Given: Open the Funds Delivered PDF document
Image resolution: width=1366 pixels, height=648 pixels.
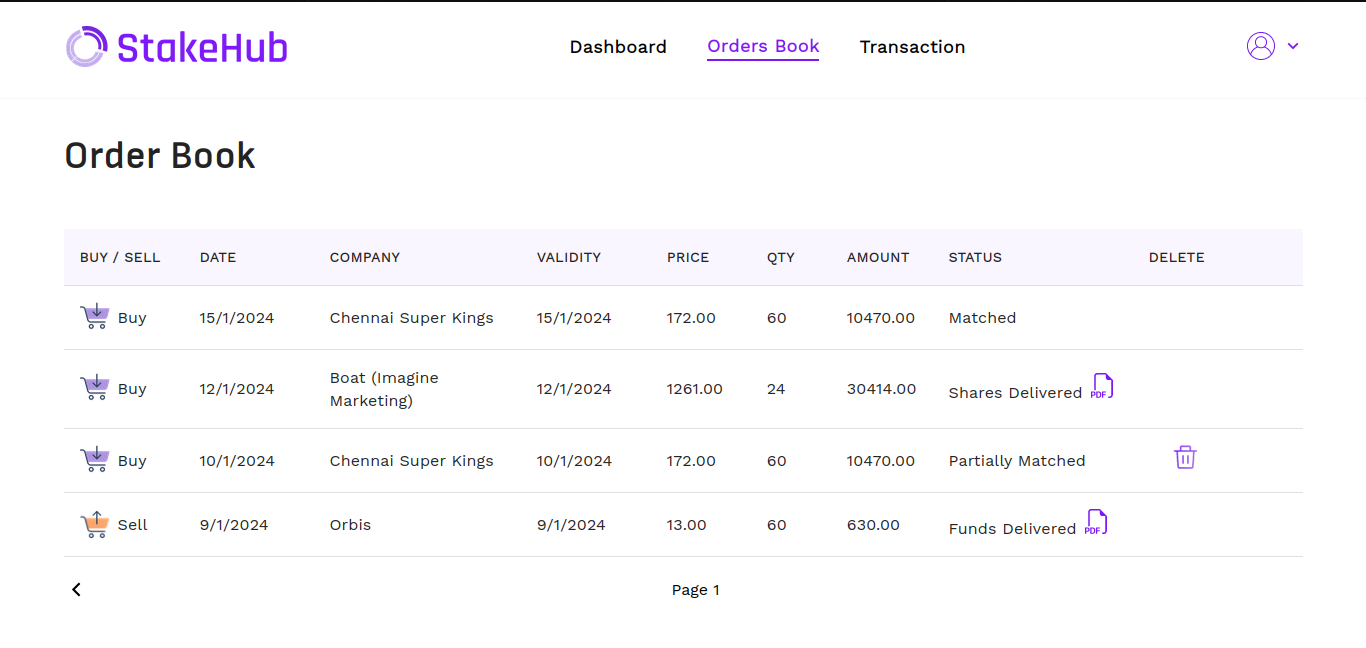Looking at the screenshot, I should click(x=1097, y=522).
